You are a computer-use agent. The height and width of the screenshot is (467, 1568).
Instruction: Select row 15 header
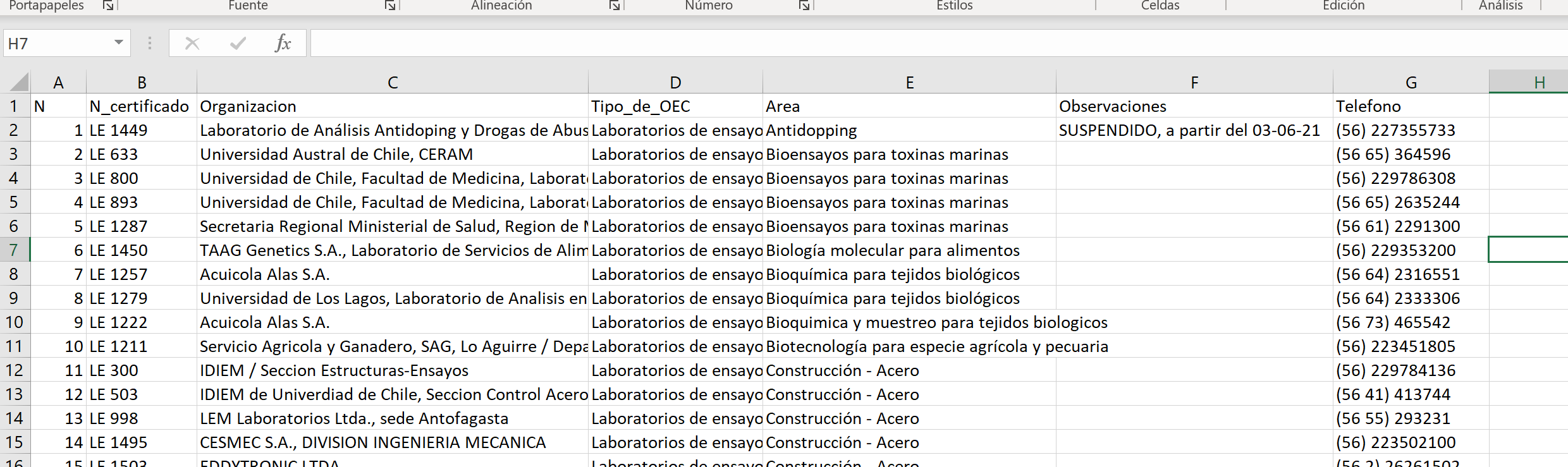pos(14,442)
